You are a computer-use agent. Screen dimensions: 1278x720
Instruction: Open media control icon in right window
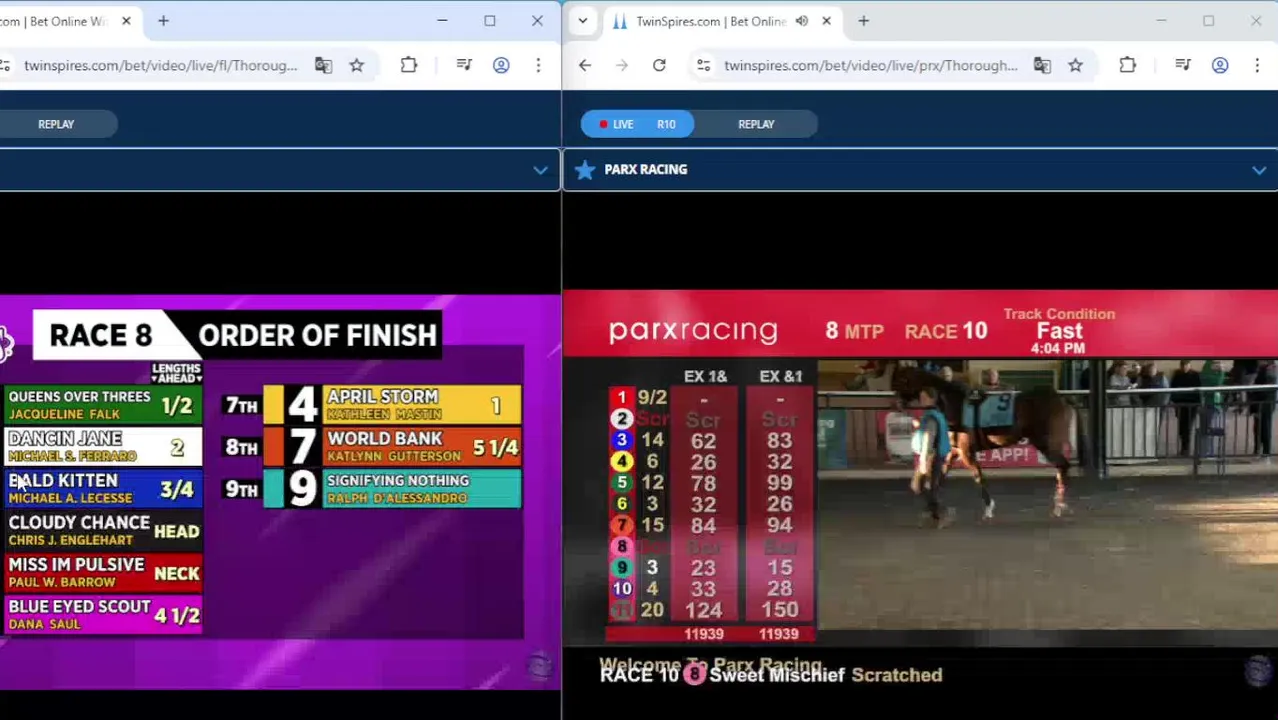point(1183,65)
